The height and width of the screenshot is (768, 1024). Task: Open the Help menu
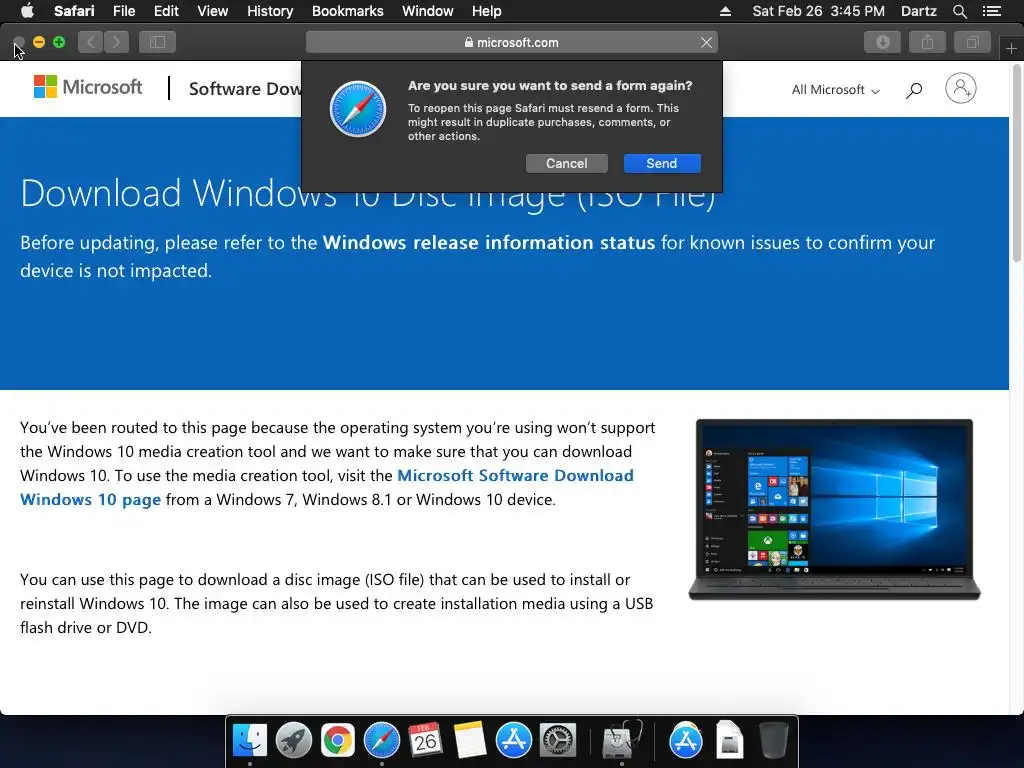[x=487, y=11]
